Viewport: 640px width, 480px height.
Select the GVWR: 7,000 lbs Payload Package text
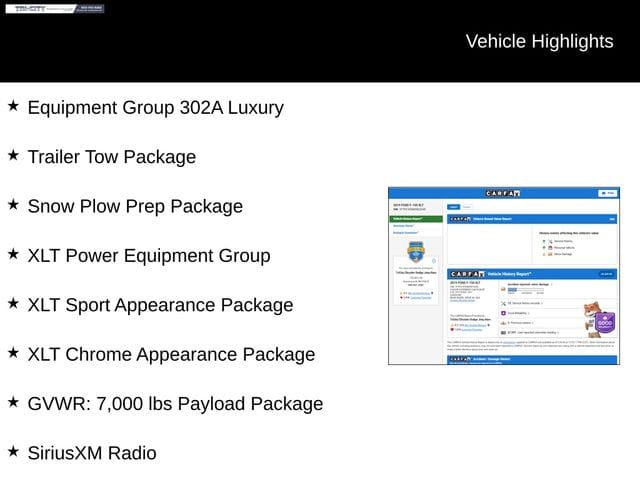[175, 404]
